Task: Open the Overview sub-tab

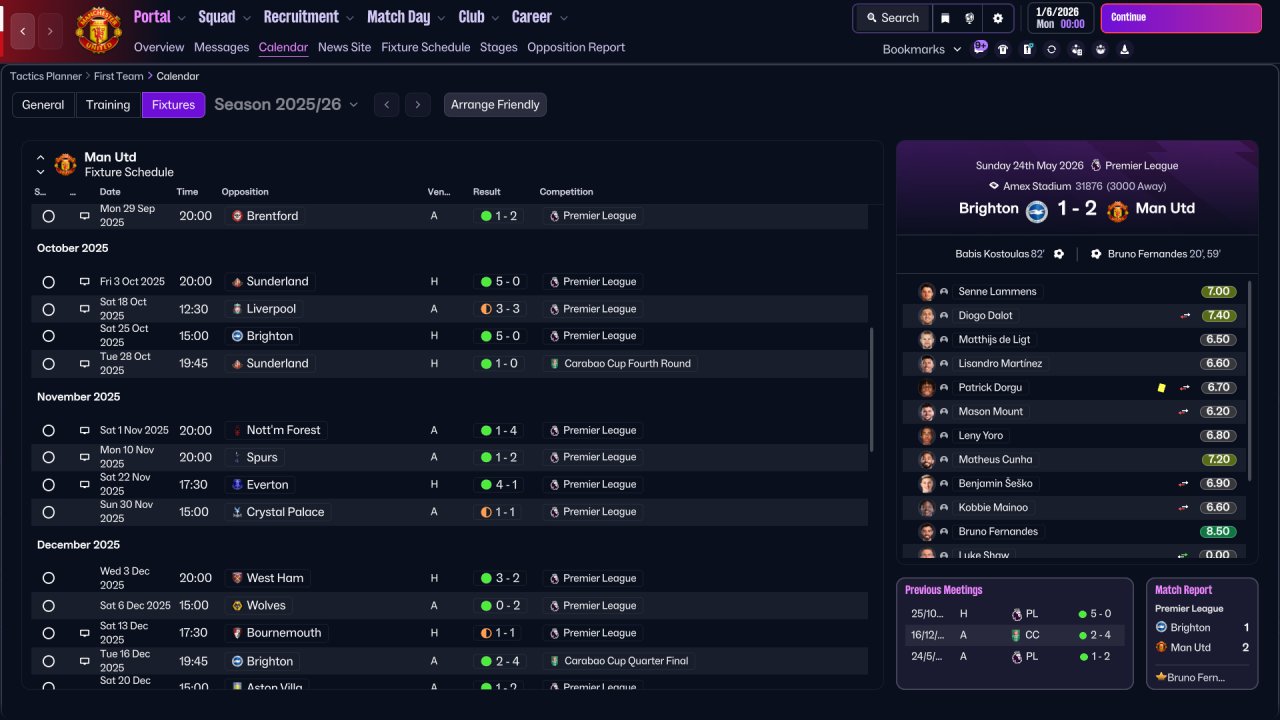Action: [159, 47]
